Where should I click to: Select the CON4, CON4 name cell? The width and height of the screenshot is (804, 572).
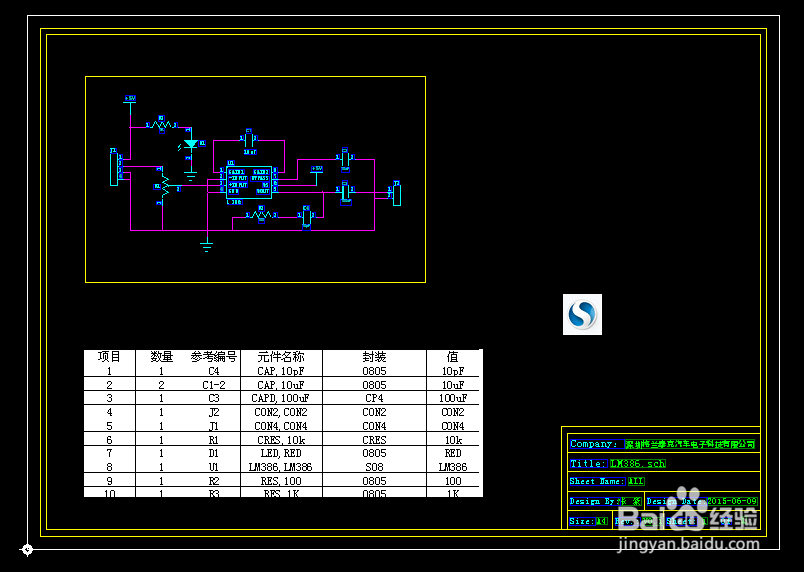coord(281,425)
